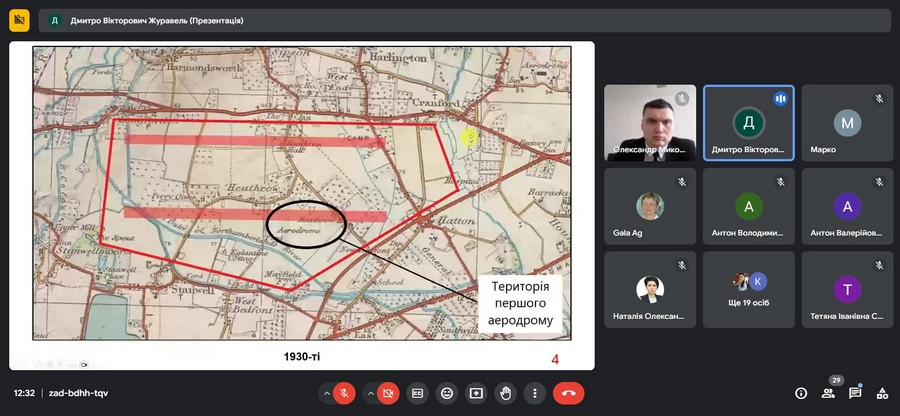Select Марко's participant tile
Viewport: 900px width, 416px height.
[847, 122]
